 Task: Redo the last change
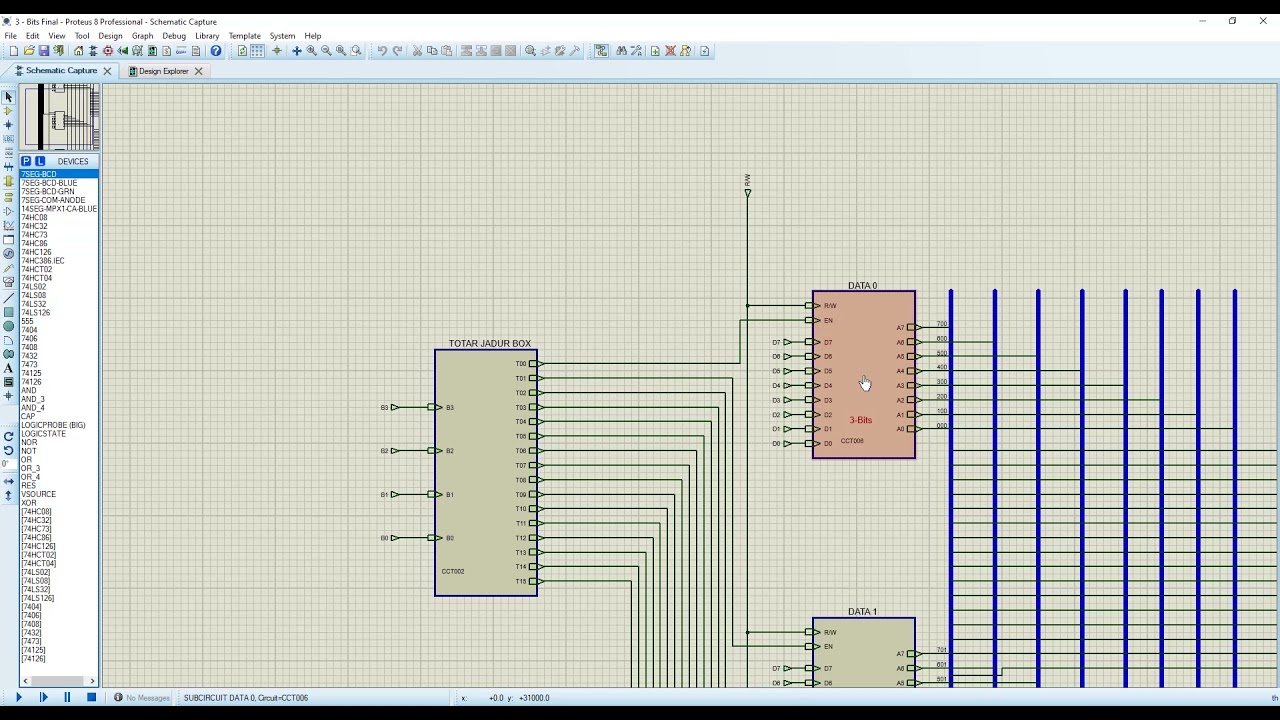coord(397,51)
